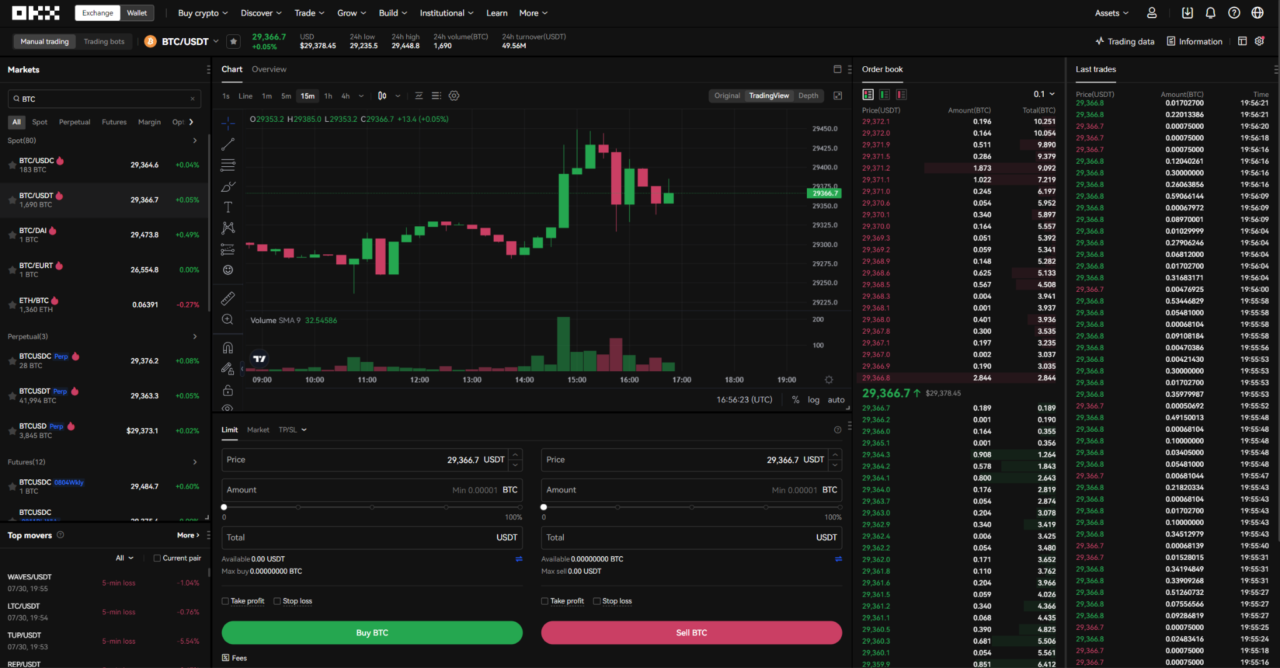Activate the measure ruler tool
Viewport: 1280px width, 668px height.
pyautogui.click(x=228, y=297)
